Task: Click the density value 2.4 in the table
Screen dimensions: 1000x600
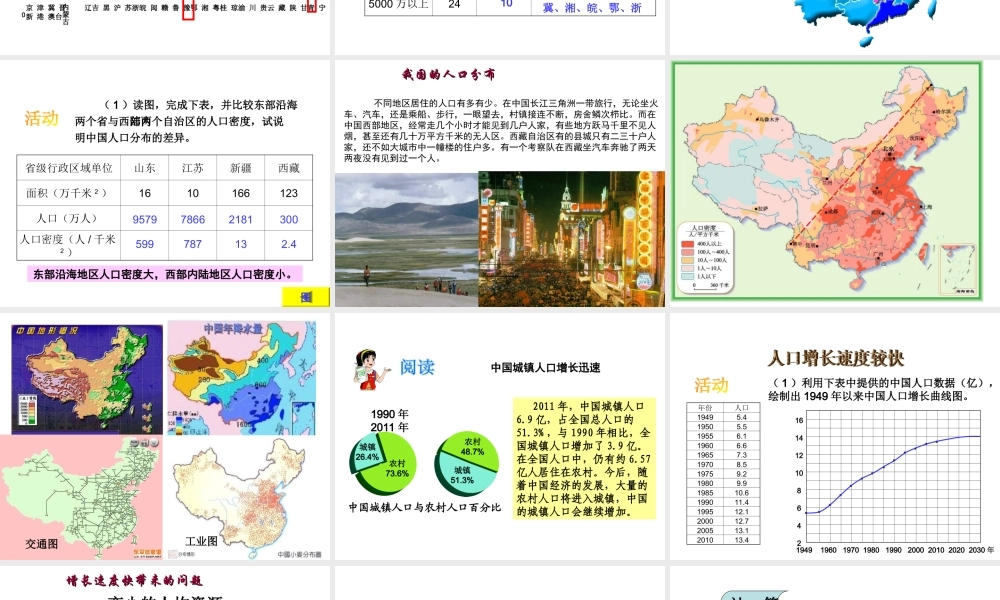Action: coord(289,244)
